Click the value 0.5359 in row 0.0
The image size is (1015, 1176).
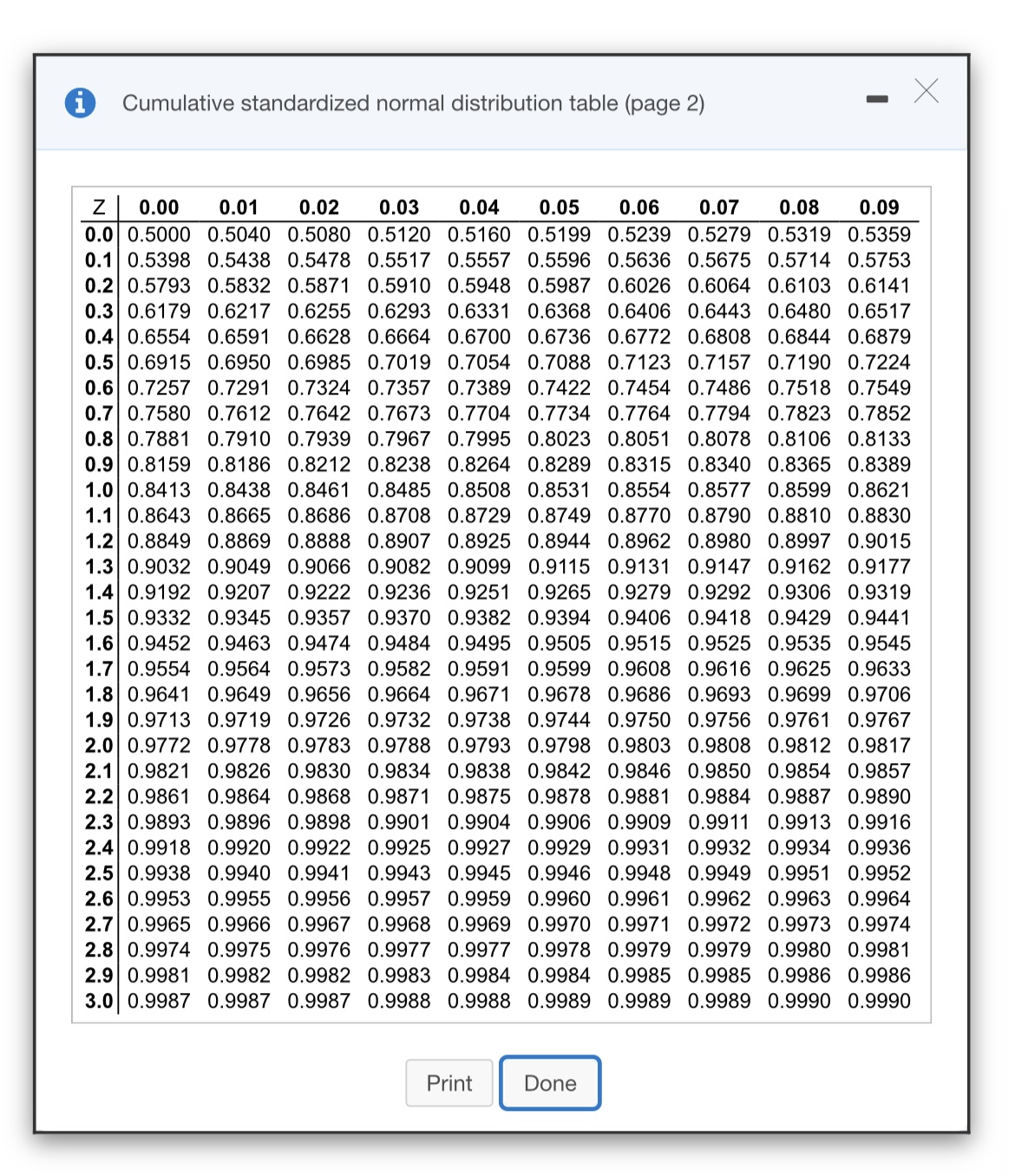879,234
